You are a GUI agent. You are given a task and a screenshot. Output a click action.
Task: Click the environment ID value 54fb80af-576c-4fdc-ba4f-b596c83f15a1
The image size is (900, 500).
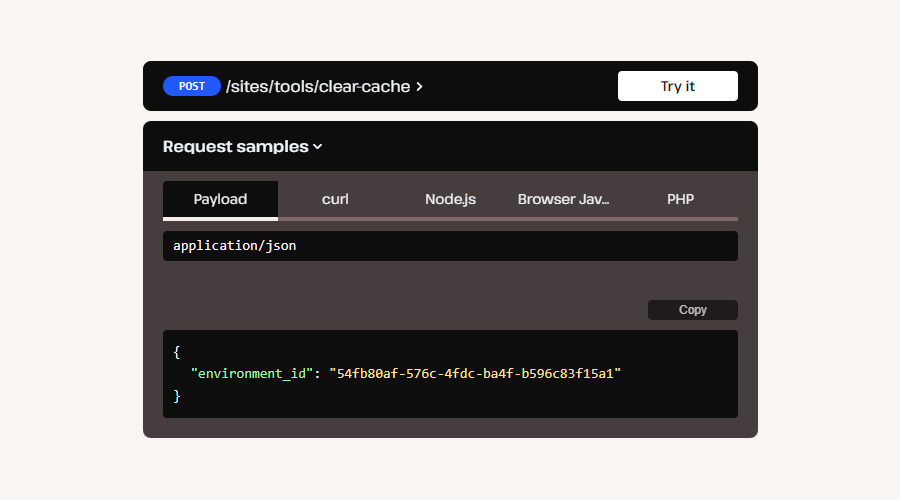click(475, 374)
